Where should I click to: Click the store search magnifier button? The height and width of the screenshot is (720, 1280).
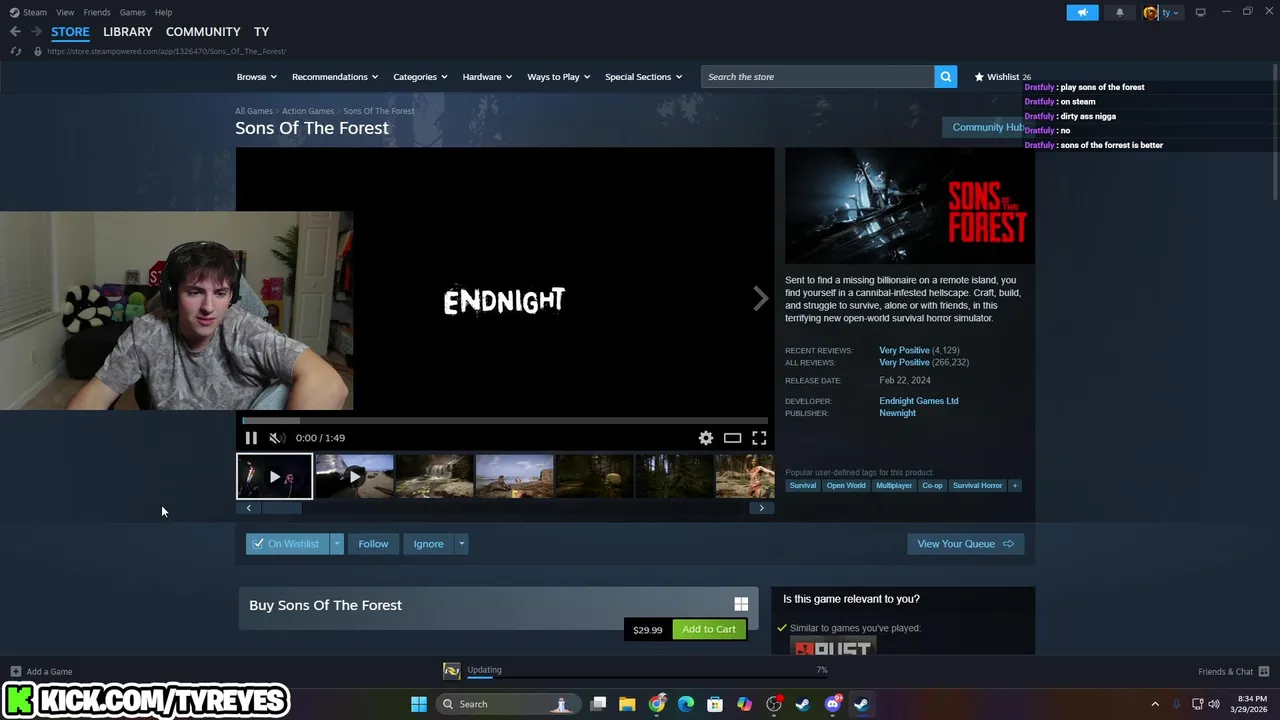pos(945,77)
